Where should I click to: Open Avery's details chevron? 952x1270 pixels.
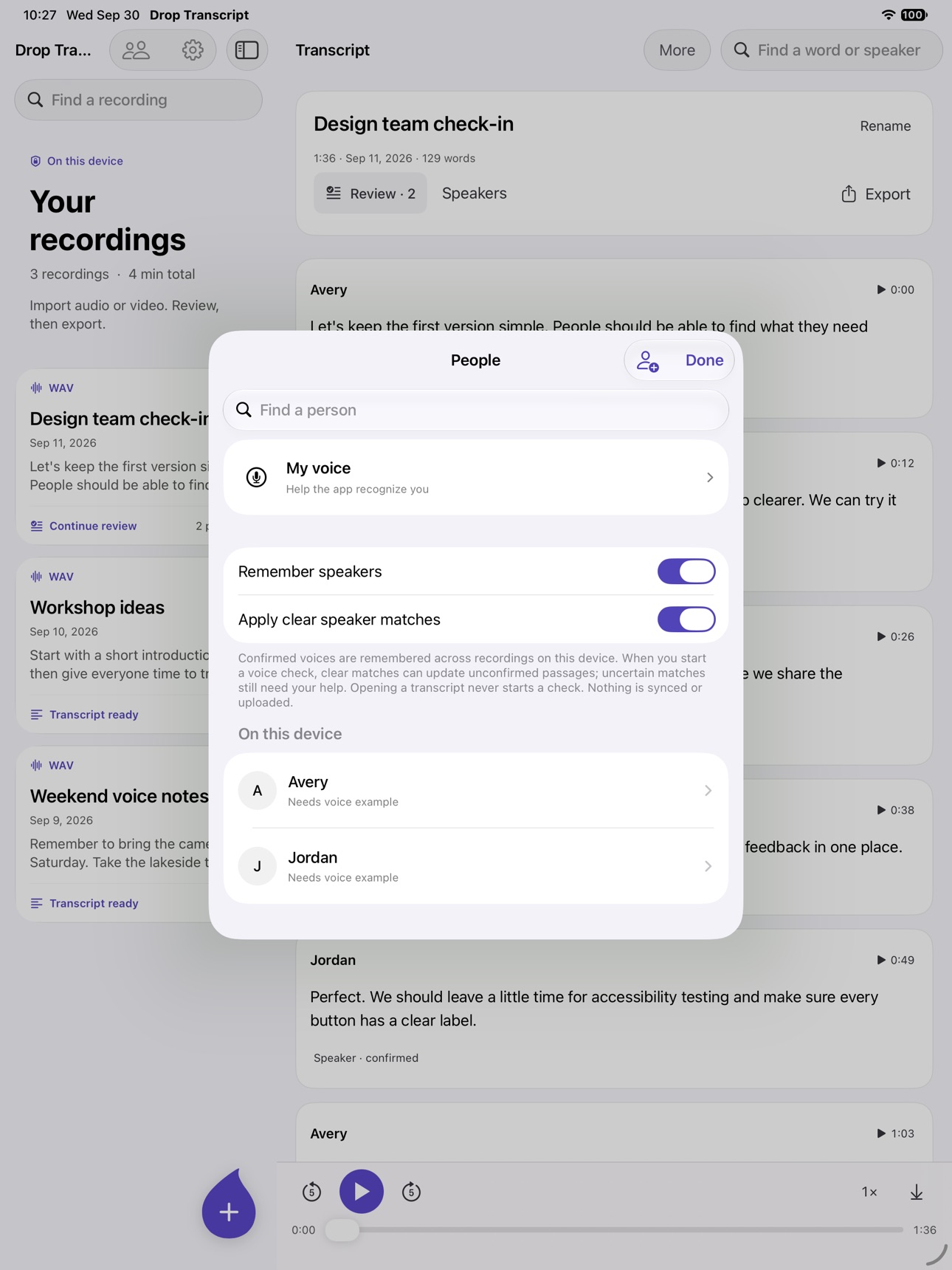coord(708,791)
